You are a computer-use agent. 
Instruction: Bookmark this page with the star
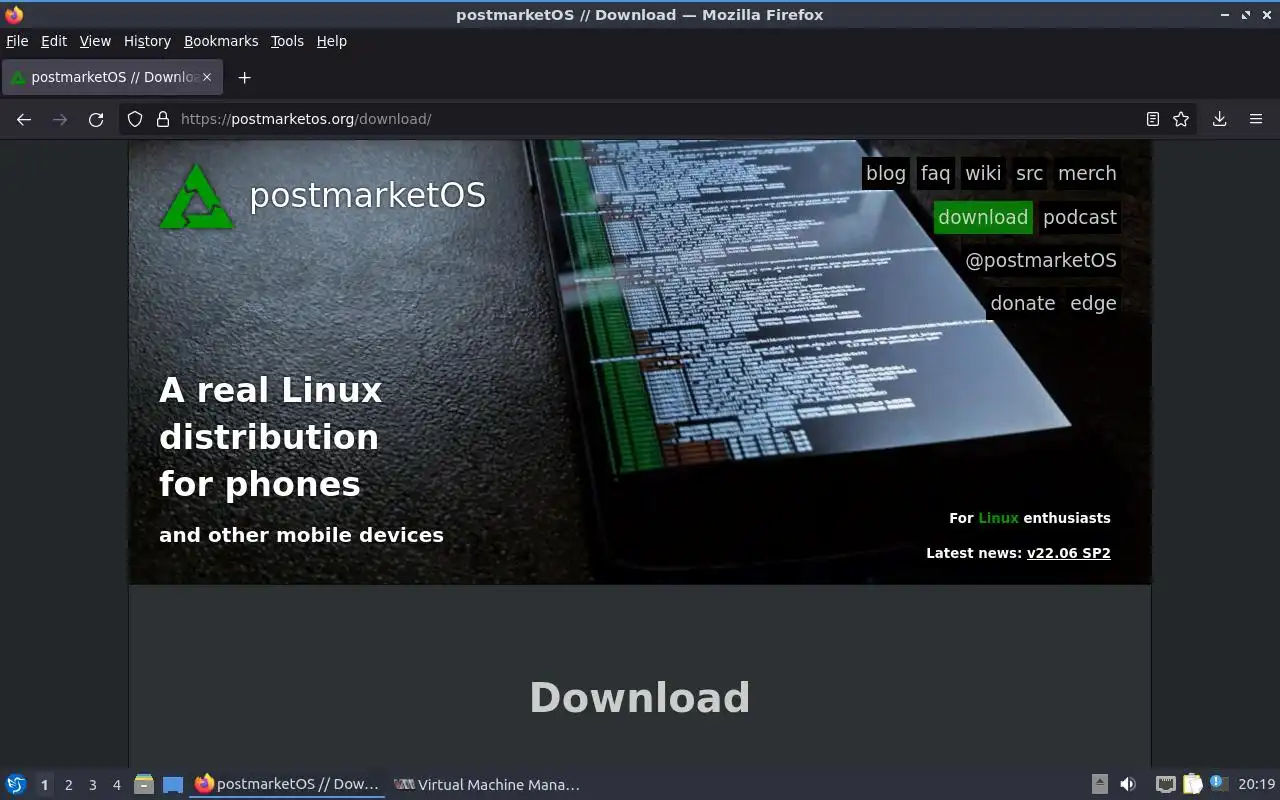[x=1181, y=119]
